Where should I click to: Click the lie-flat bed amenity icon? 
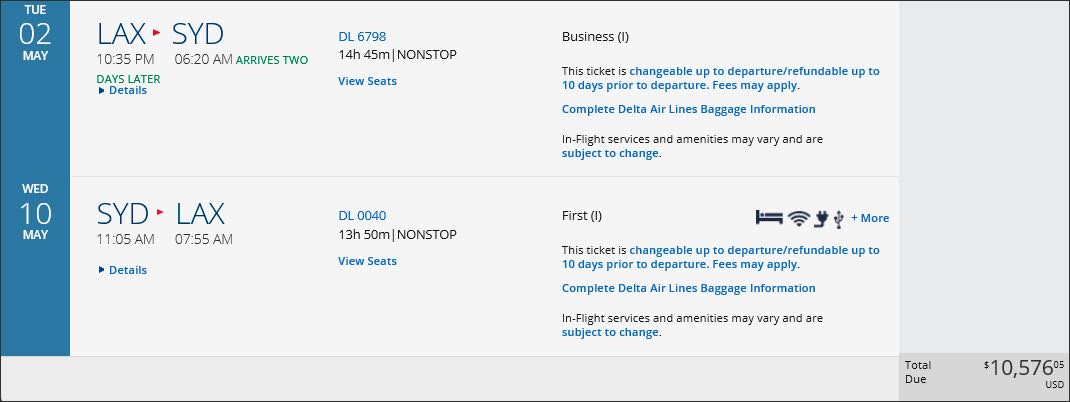769,218
